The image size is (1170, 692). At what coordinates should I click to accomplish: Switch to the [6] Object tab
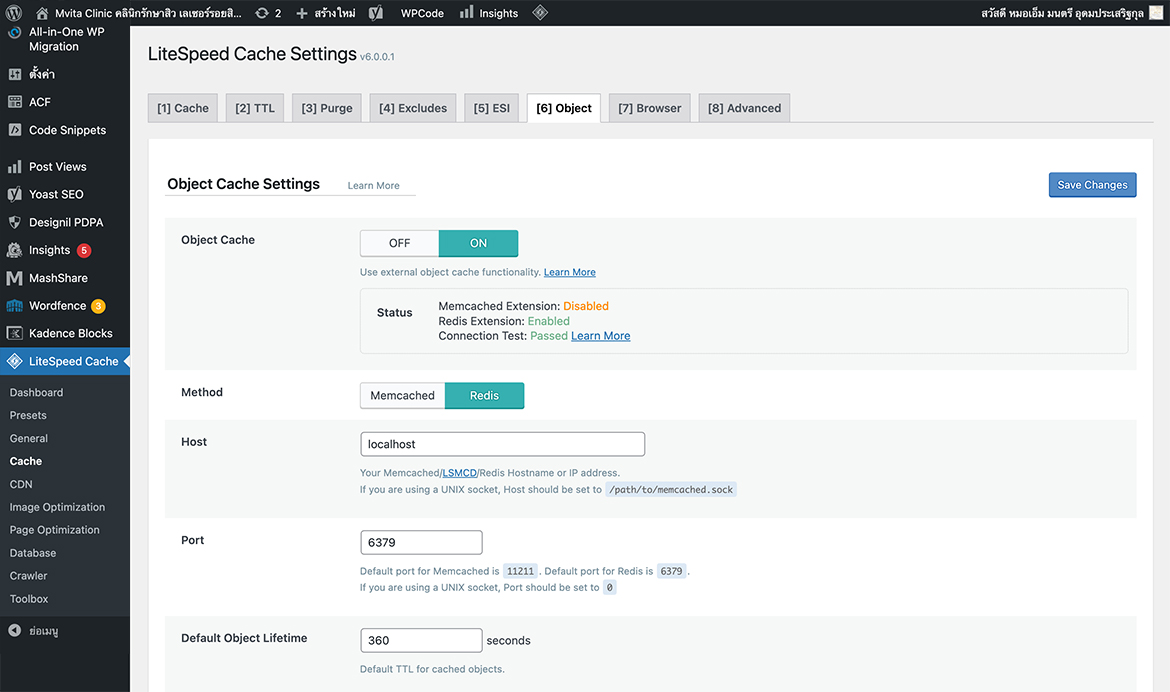point(563,108)
